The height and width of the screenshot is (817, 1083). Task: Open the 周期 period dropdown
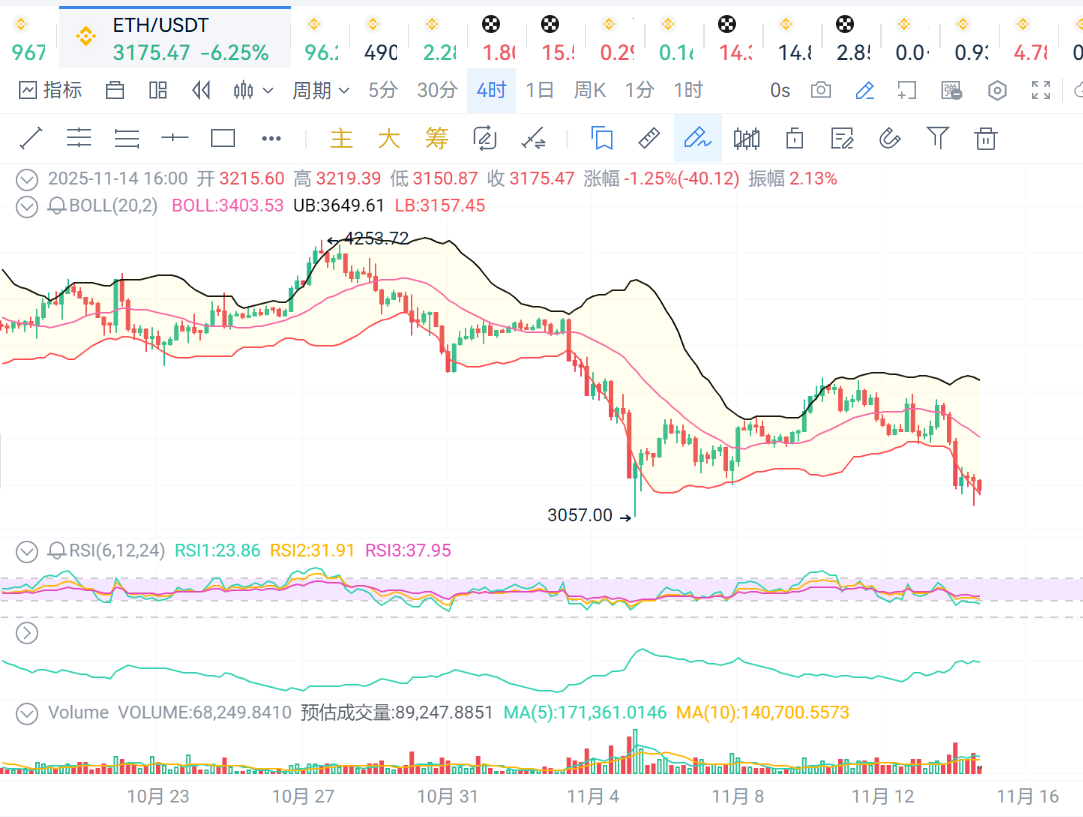pyautogui.click(x=320, y=90)
